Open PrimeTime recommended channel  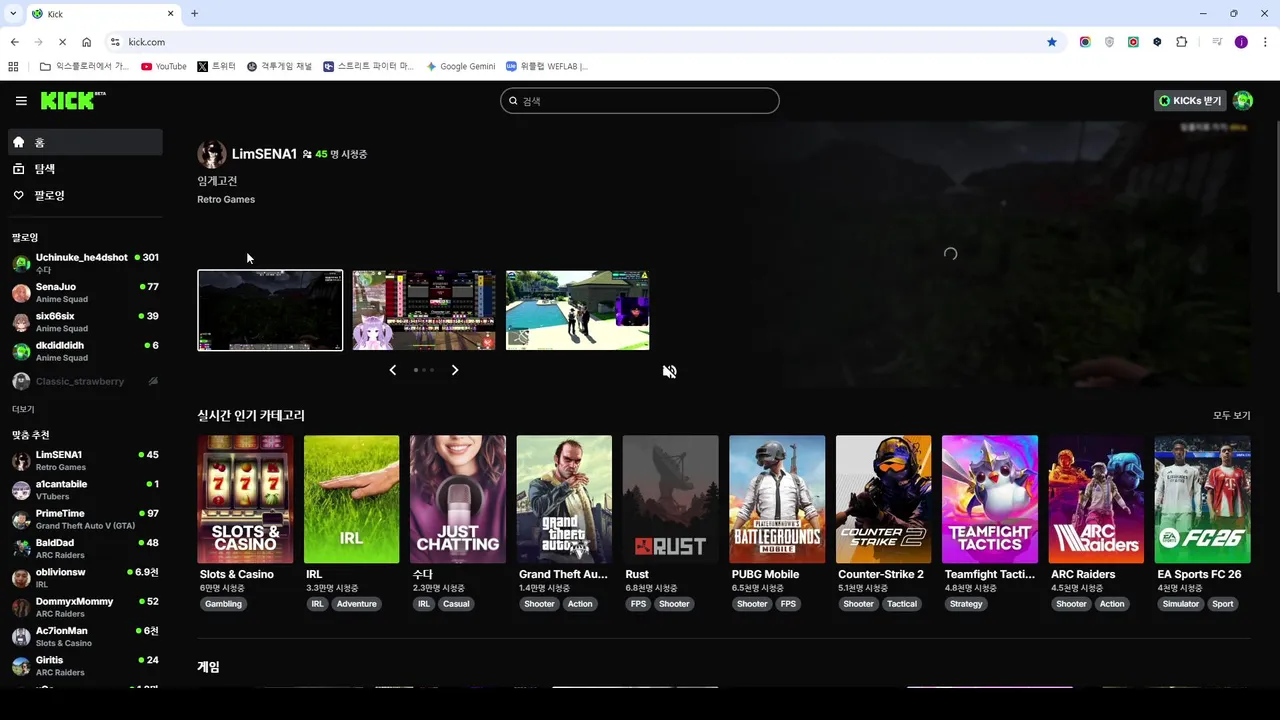click(85, 519)
